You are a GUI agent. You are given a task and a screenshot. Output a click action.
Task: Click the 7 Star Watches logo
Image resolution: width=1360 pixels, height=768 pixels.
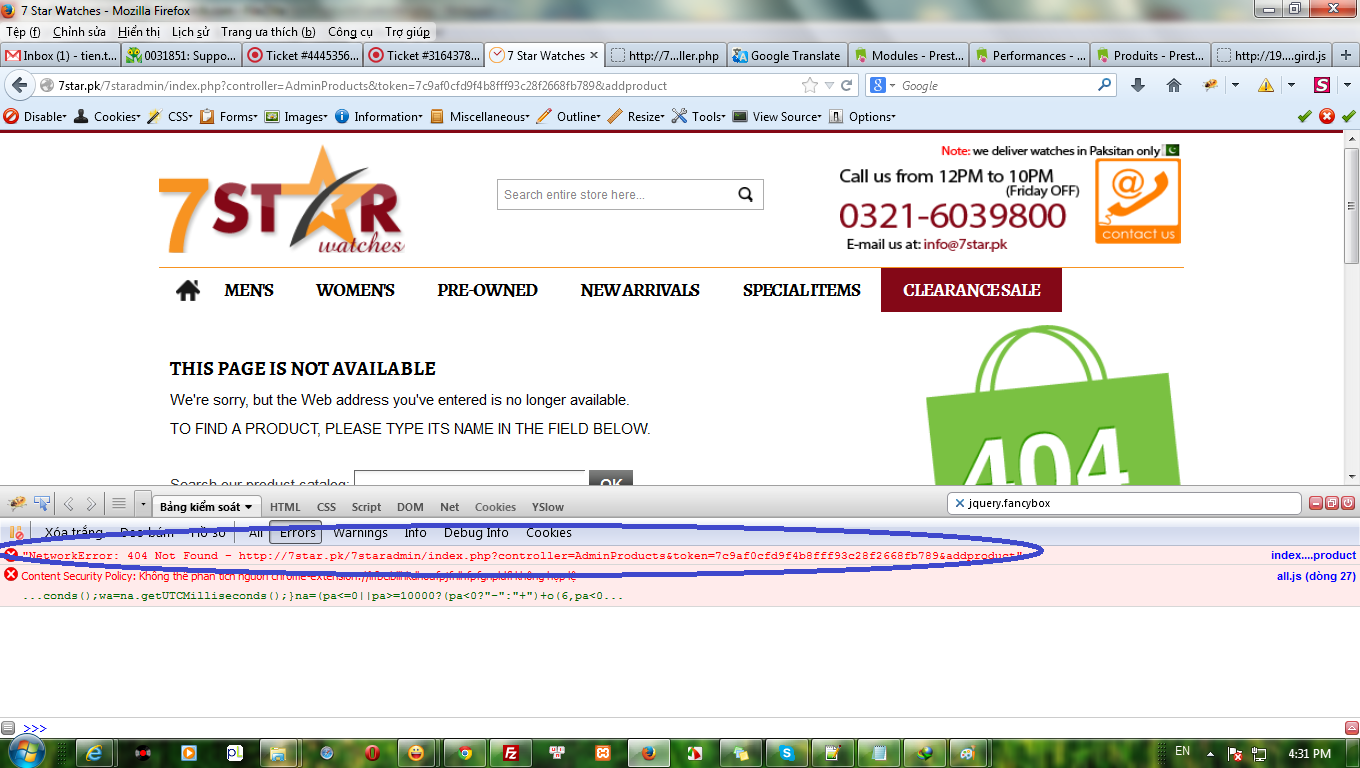282,200
